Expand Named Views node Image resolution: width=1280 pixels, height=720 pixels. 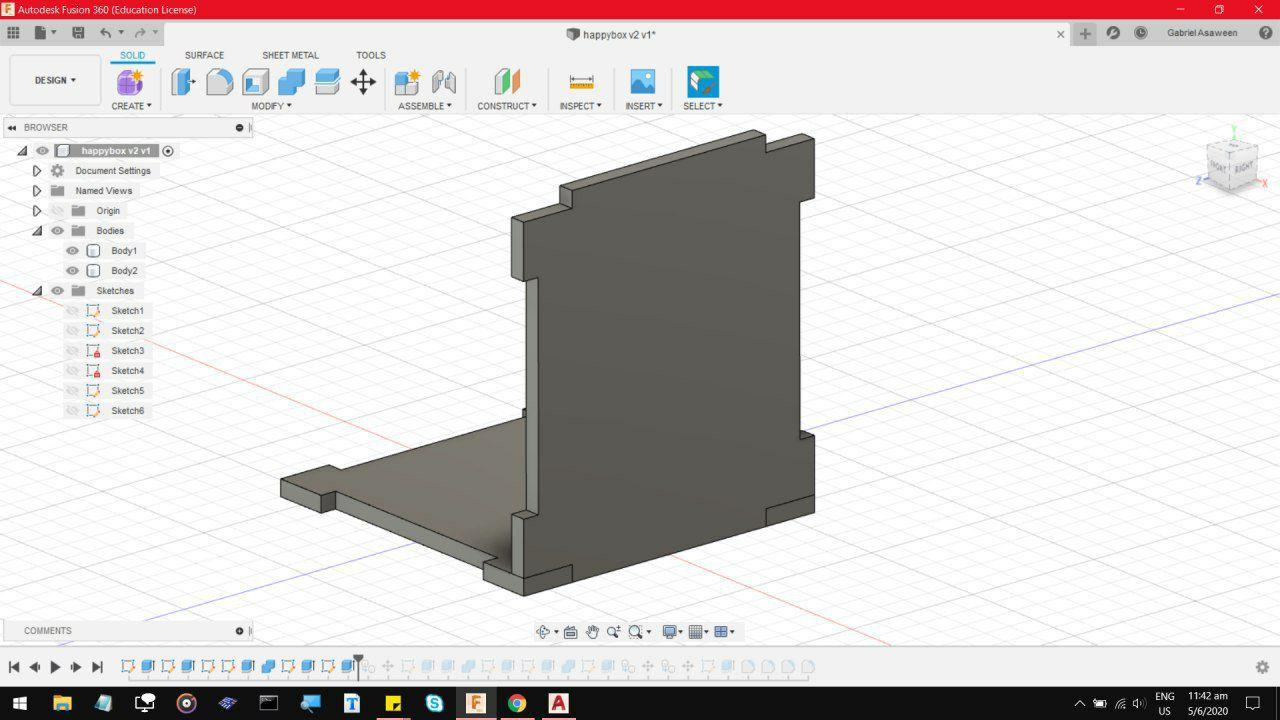point(37,191)
